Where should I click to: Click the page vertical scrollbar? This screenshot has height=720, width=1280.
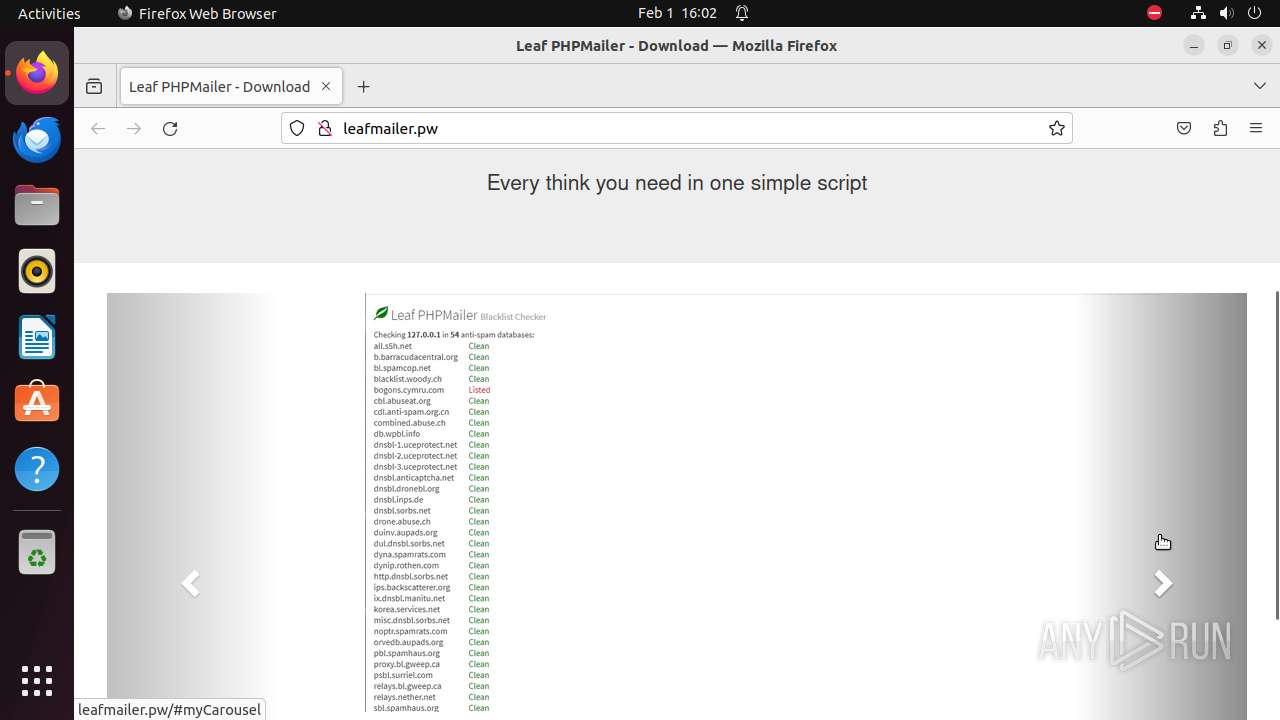pos(1277,455)
